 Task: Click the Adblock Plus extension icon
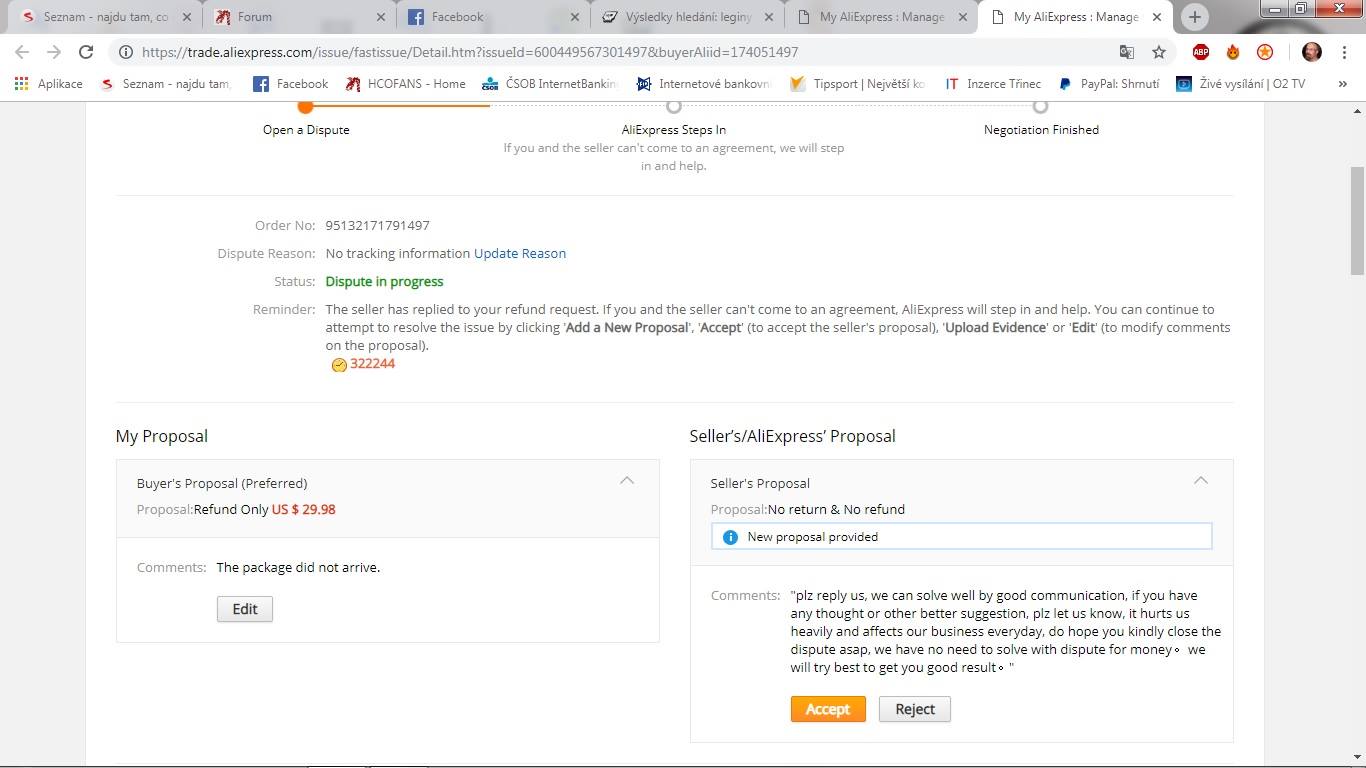tap(1201, 52)
